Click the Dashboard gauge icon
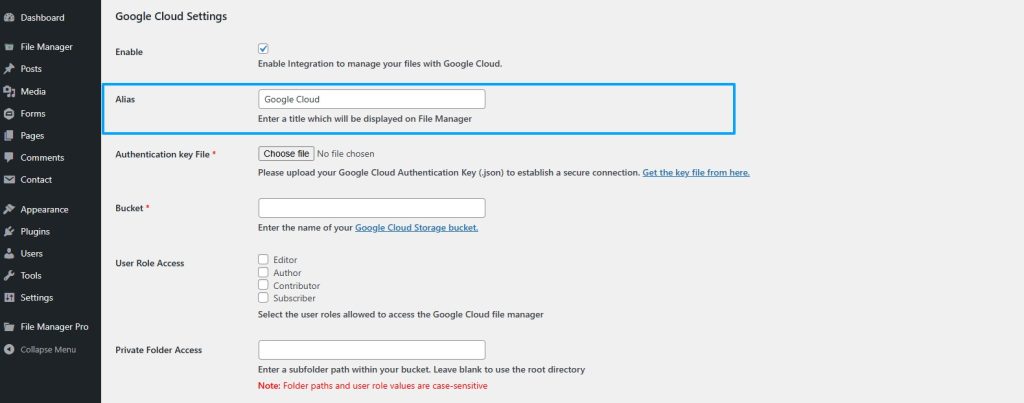Viewport: 1024px width, 403px height. (x=9, y=18)
